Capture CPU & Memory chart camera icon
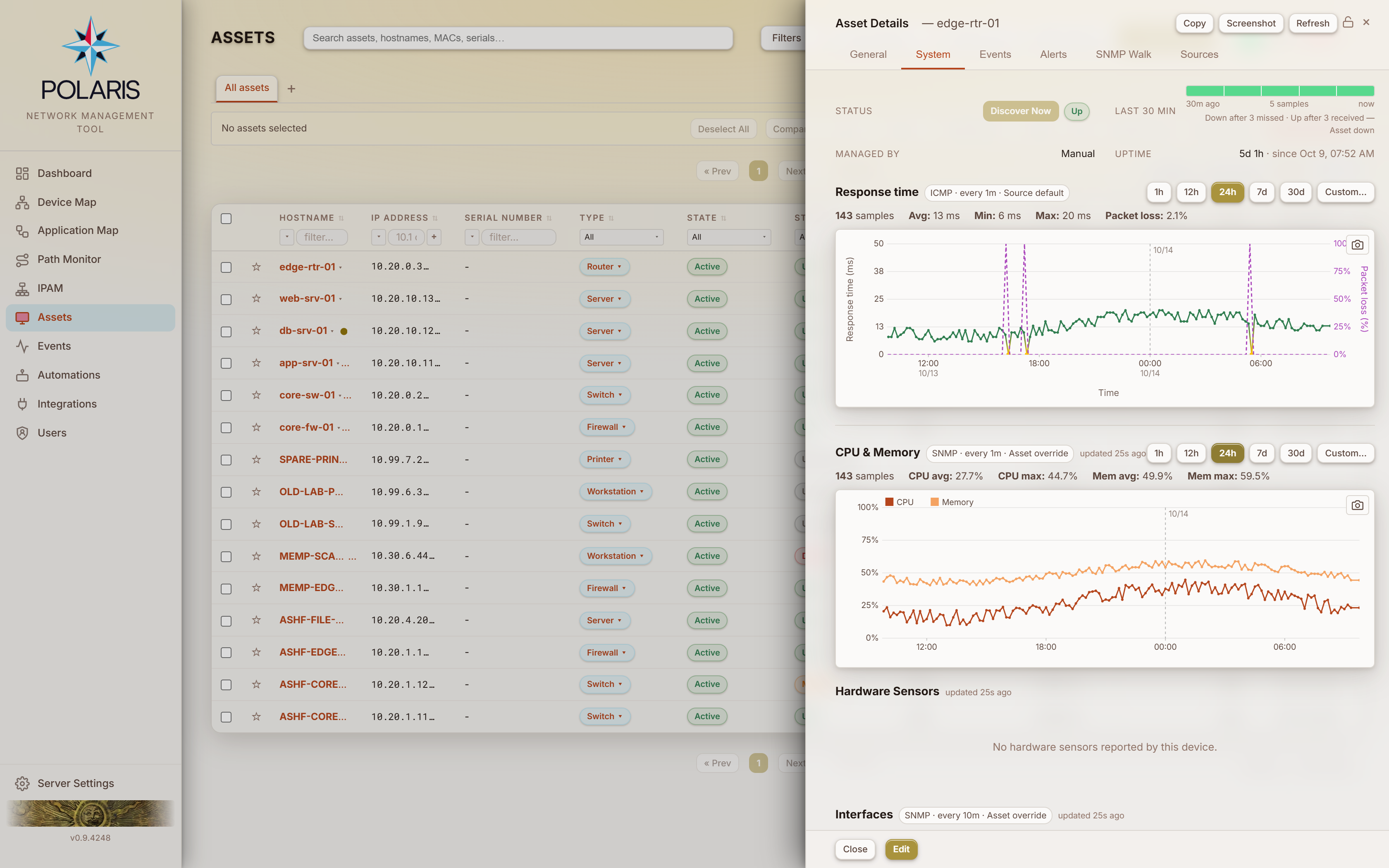 [1358, 505]
